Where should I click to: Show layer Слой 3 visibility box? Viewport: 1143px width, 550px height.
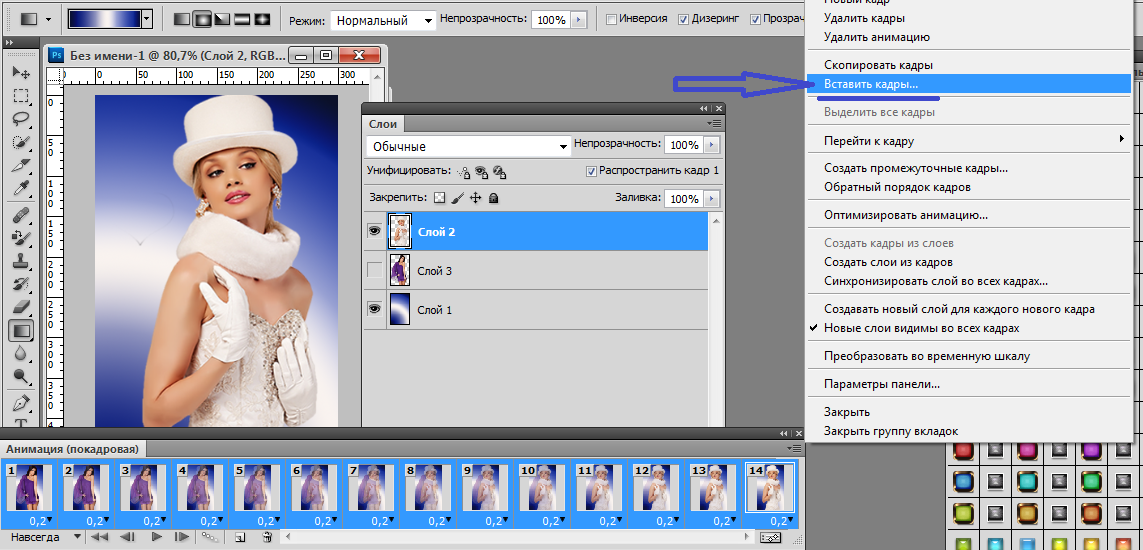click(375, 270)
